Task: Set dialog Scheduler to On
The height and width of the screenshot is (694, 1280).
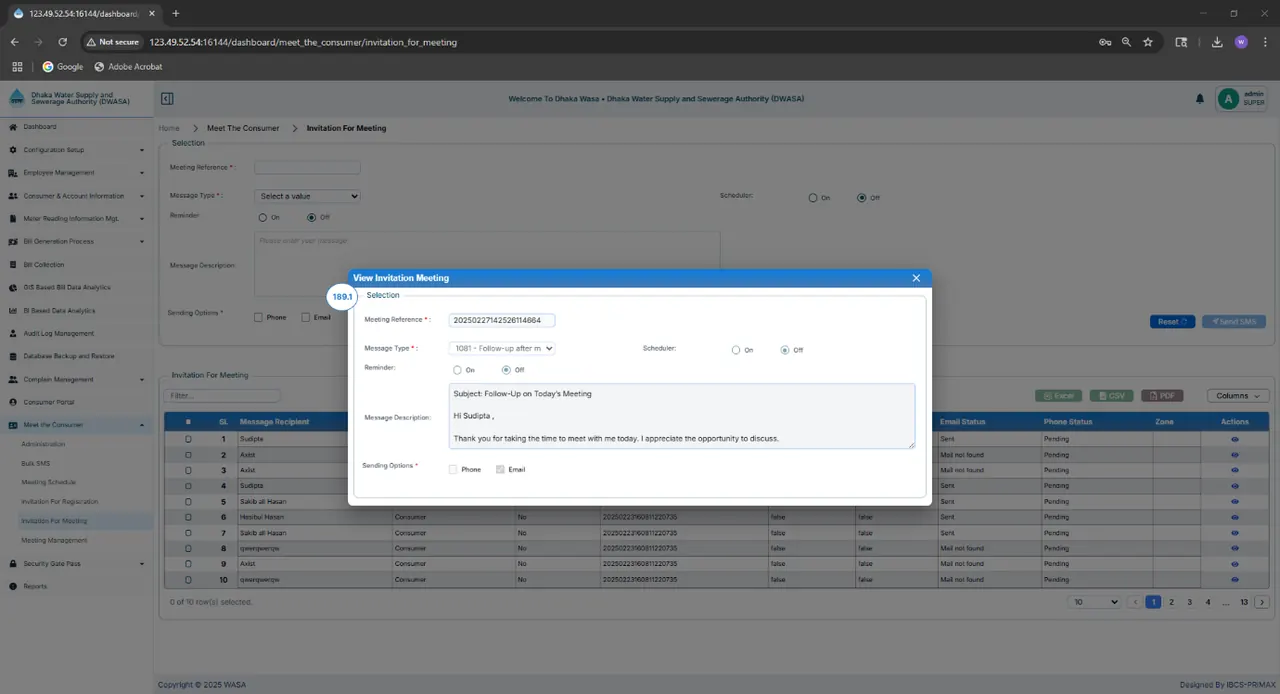Action: pos(736,350)
